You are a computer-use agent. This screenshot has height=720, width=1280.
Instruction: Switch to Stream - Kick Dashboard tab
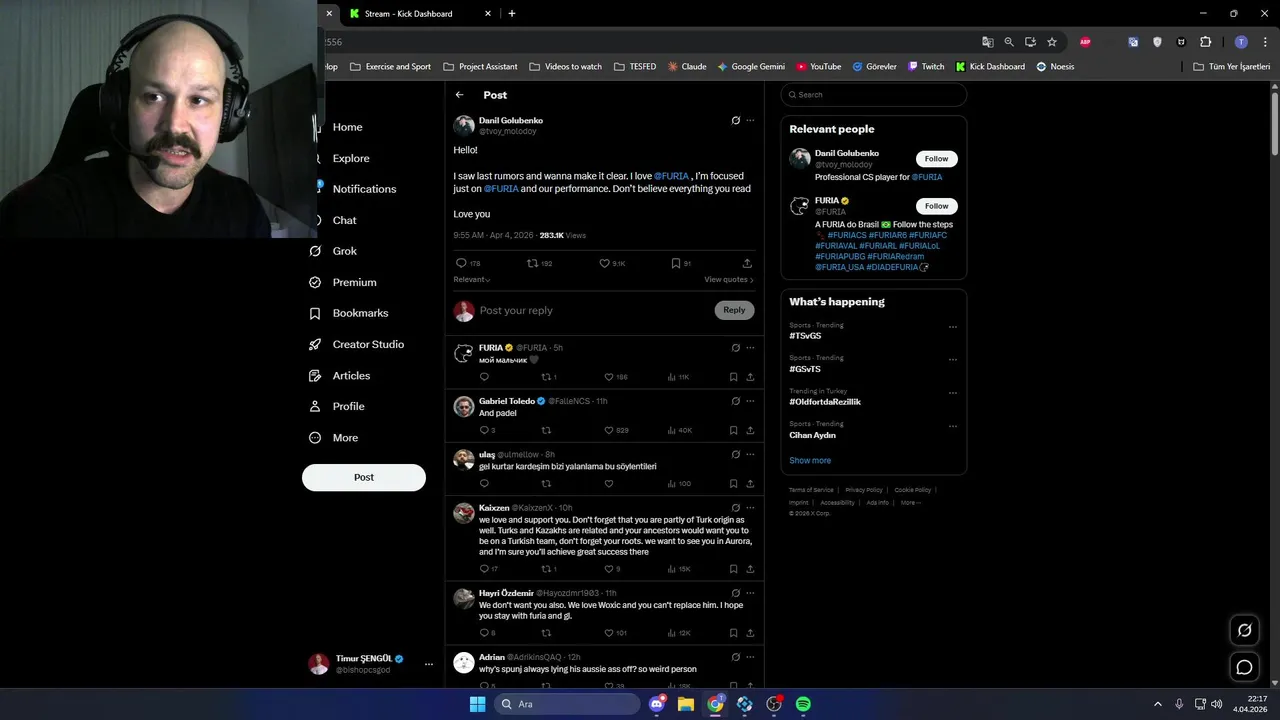[420, 13]
